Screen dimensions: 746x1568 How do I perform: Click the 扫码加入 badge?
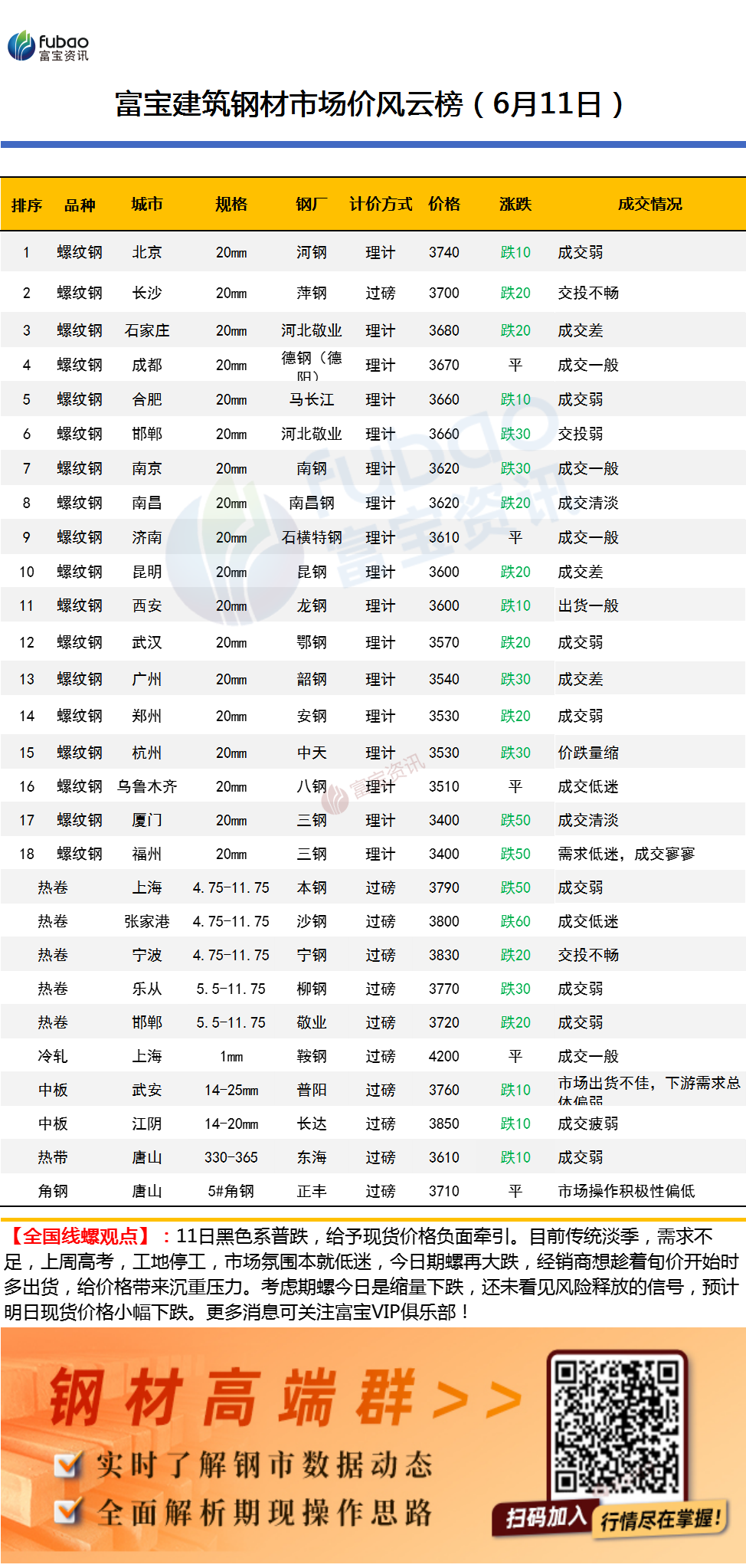coord(545,1516)
